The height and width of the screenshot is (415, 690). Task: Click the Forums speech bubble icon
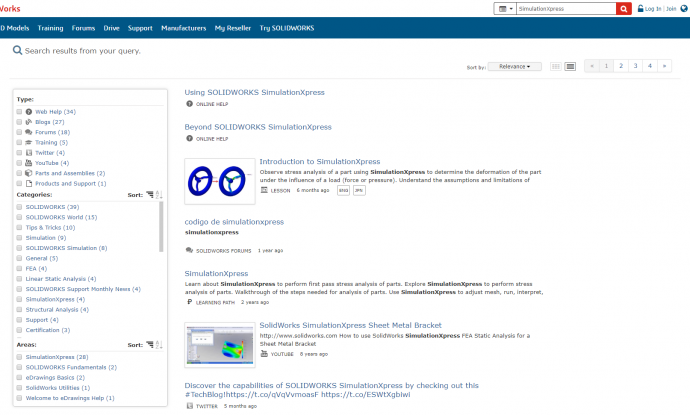click(x=29, y=132)
